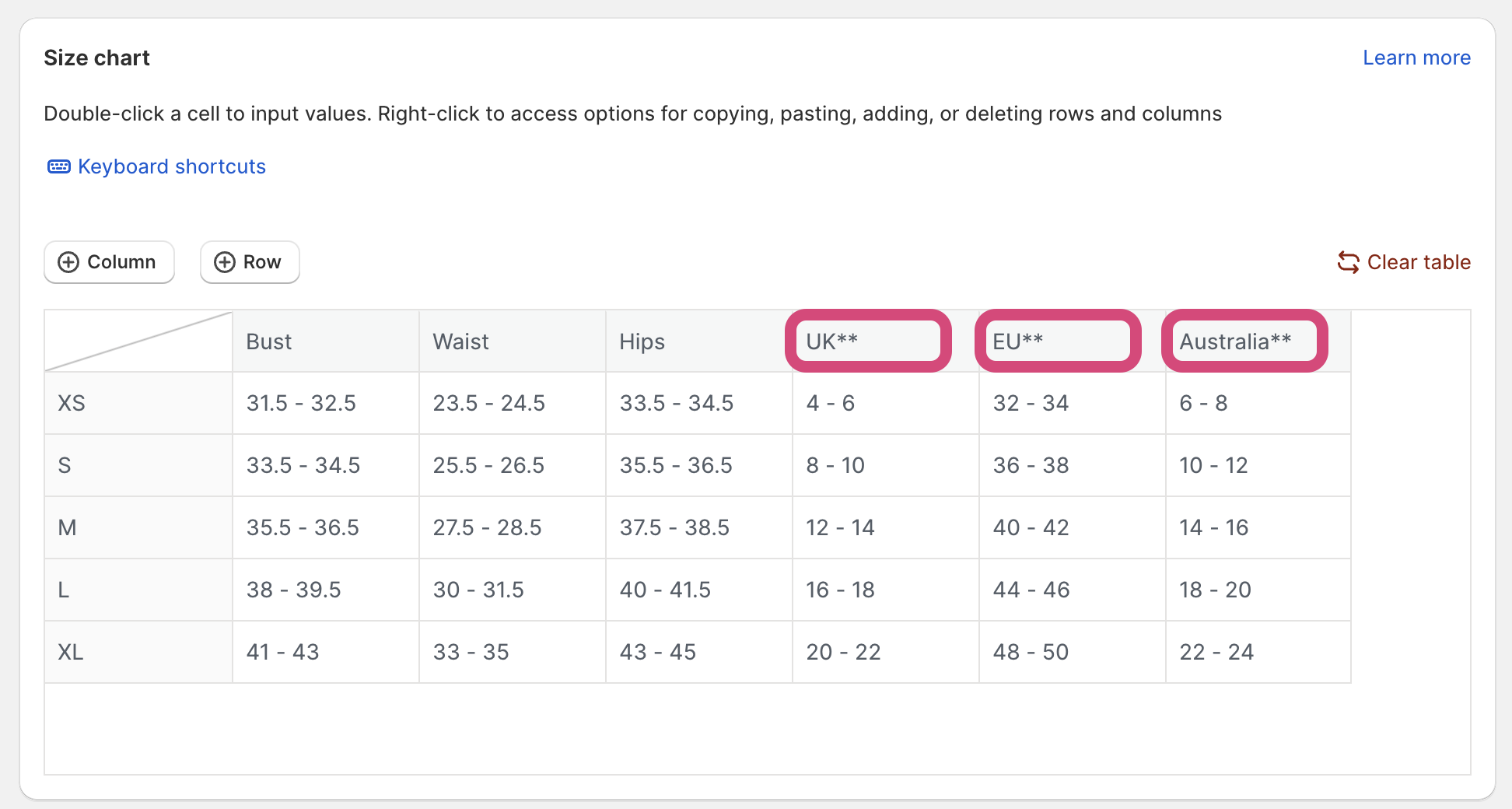Select the UK** column header cell
The height and width of the screenshot is (809, 1512).
[x=886, y=341]
